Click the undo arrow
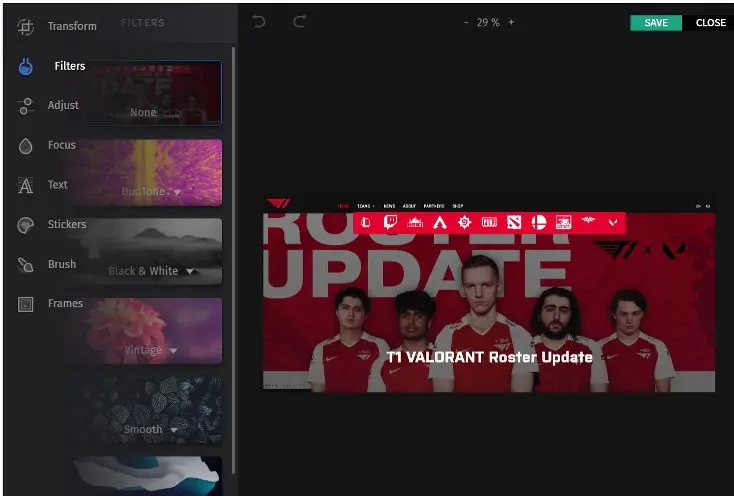 click(259, 22)
